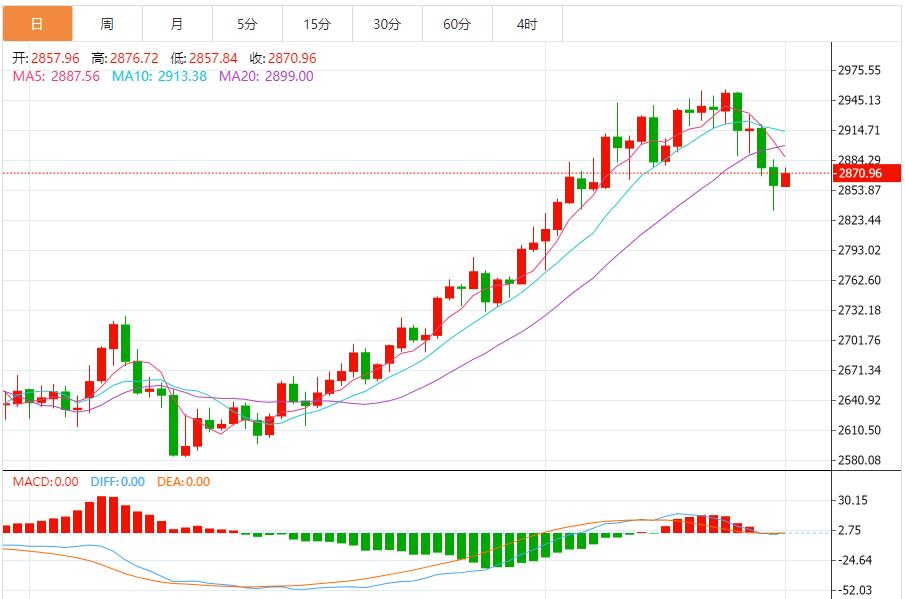Click the DIFF: 0.00 legend label

tap(117, 482)
